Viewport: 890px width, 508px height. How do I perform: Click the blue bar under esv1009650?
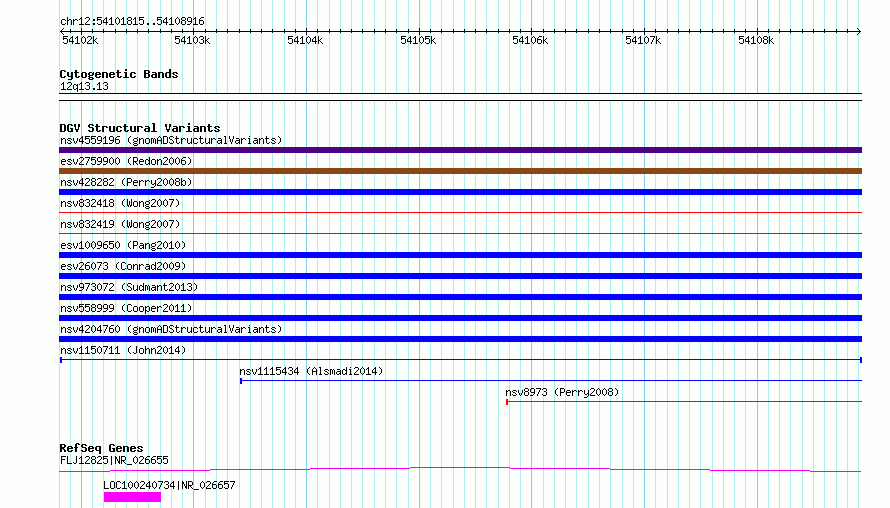point(460,255)
